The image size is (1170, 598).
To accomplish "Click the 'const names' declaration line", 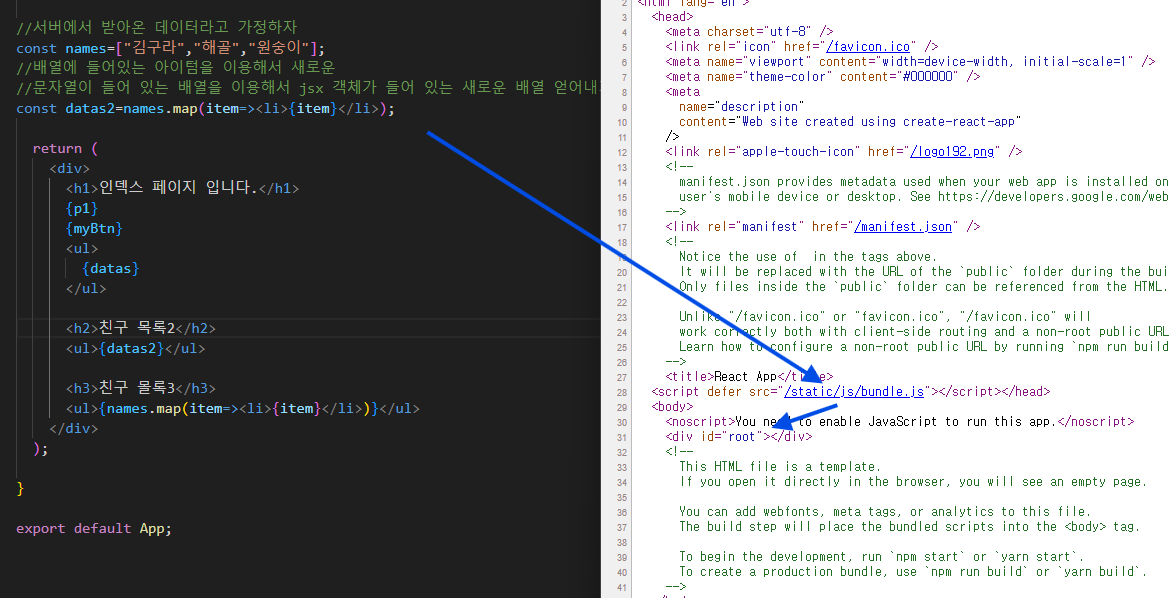I will point(171,49).
